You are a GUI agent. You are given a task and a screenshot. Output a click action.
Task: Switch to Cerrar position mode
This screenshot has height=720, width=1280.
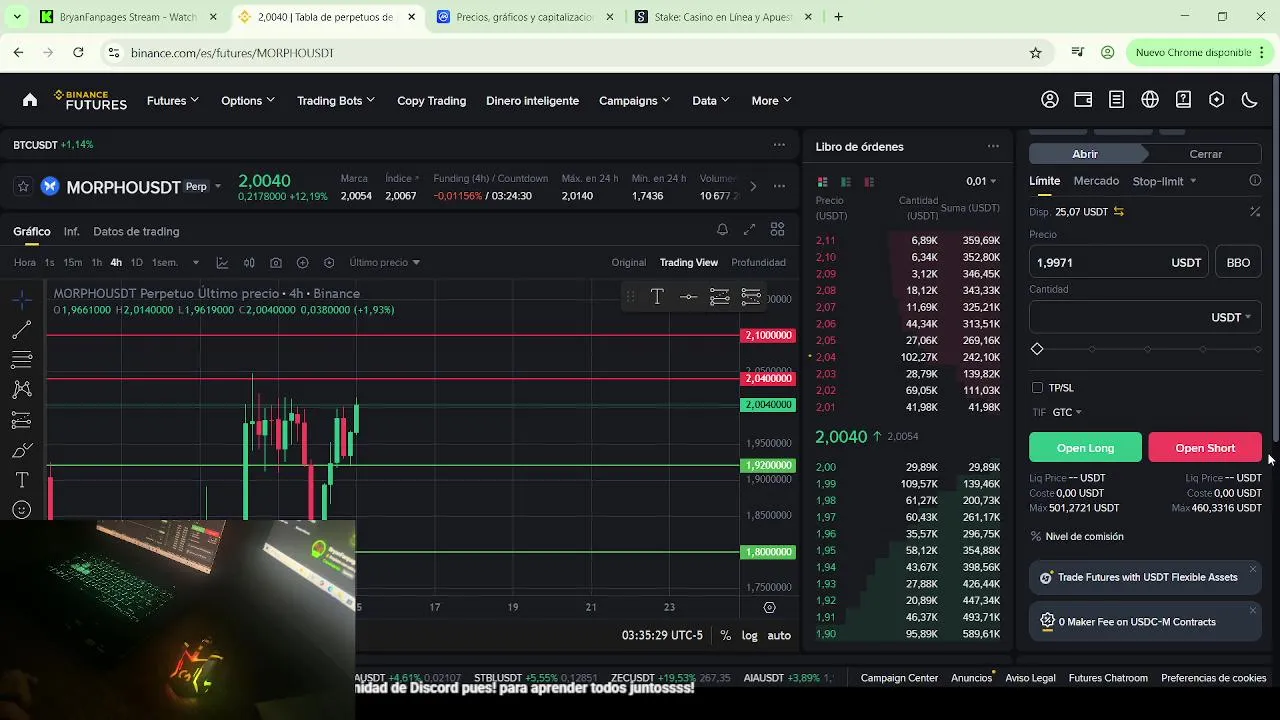[x=1205, y=154]
